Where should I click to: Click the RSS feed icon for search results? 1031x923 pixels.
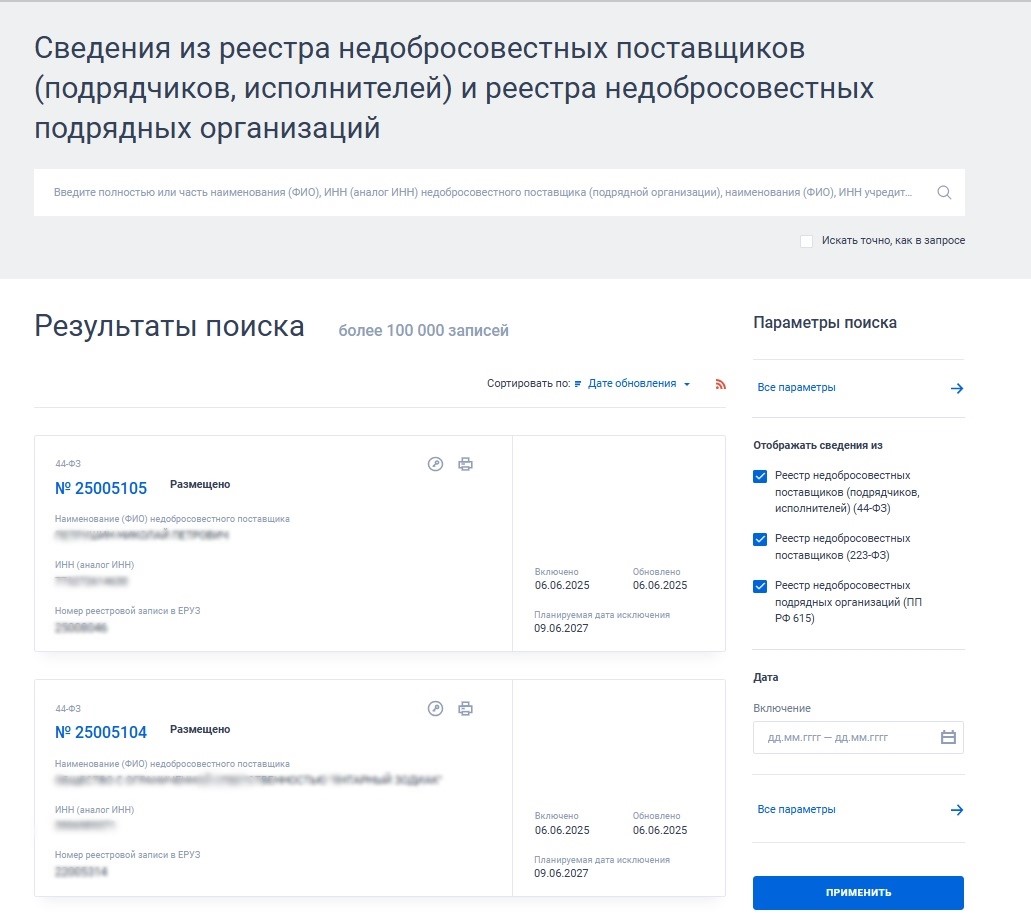point(721,383)
